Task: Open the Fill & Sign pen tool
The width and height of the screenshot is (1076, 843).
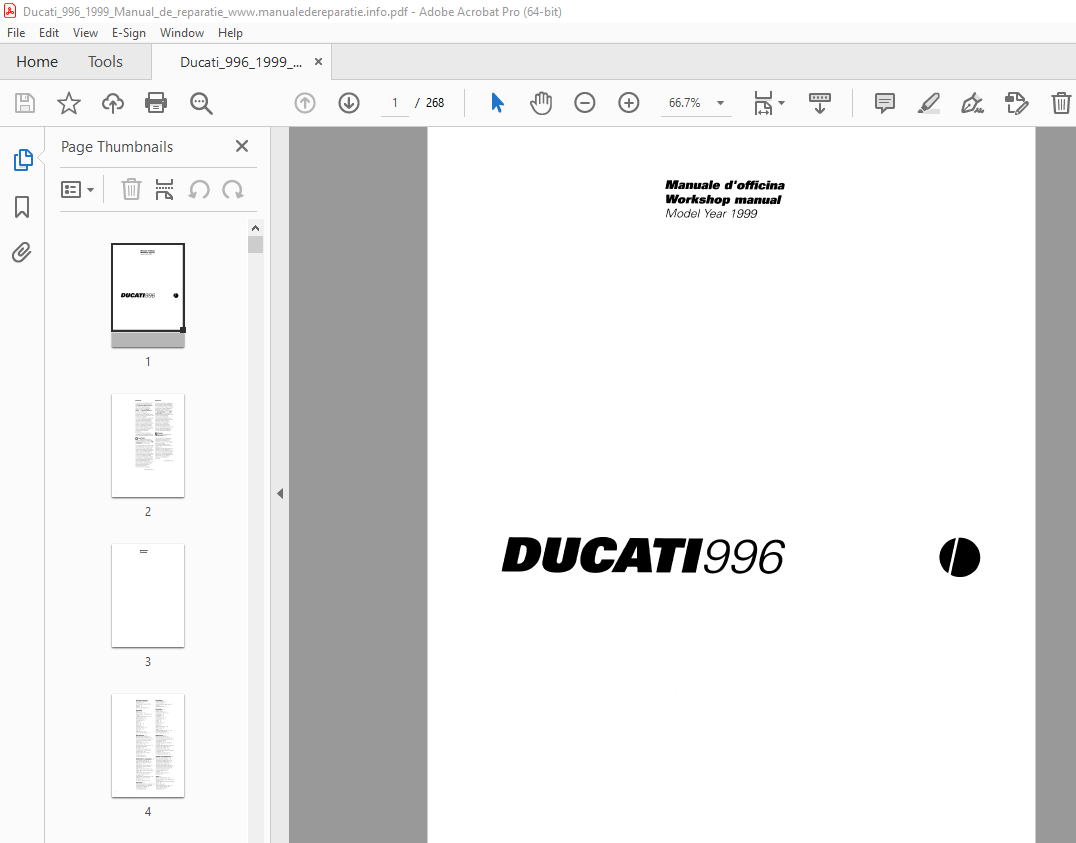Action: [972, 103]
